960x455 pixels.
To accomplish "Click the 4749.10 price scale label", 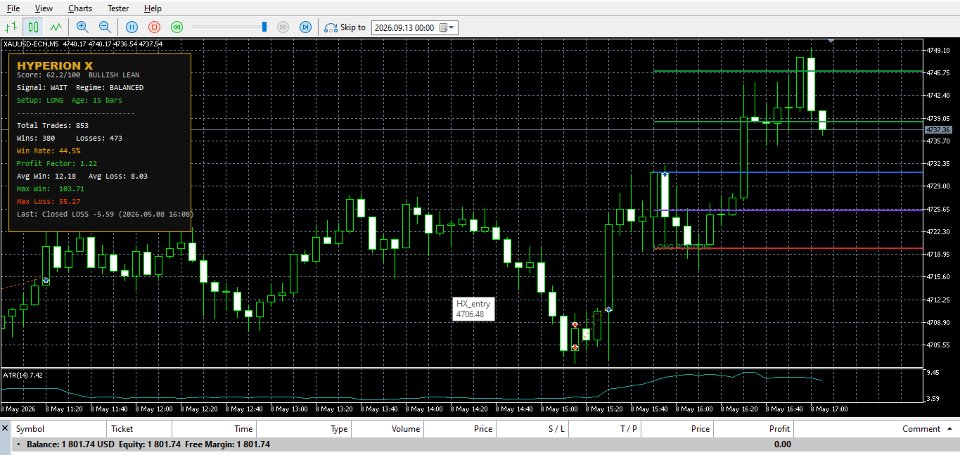I will 937,50.
